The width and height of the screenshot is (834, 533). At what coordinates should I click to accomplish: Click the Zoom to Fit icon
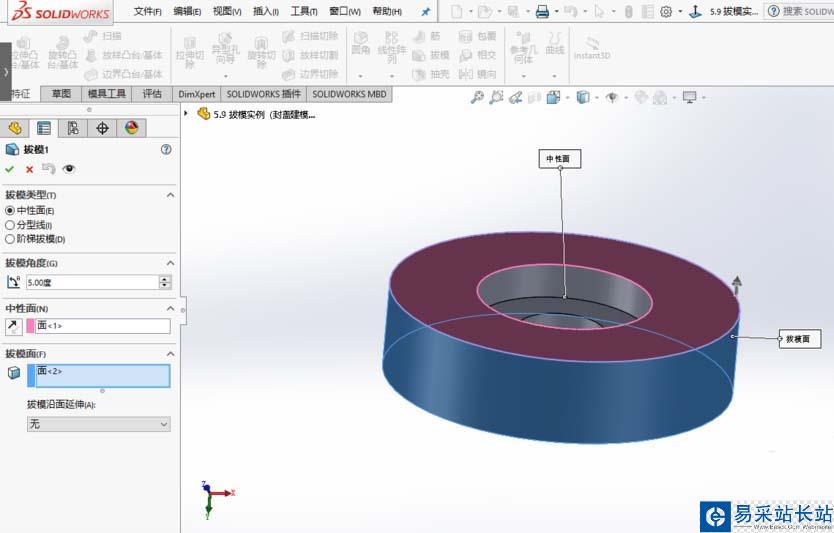coord(477,97)
